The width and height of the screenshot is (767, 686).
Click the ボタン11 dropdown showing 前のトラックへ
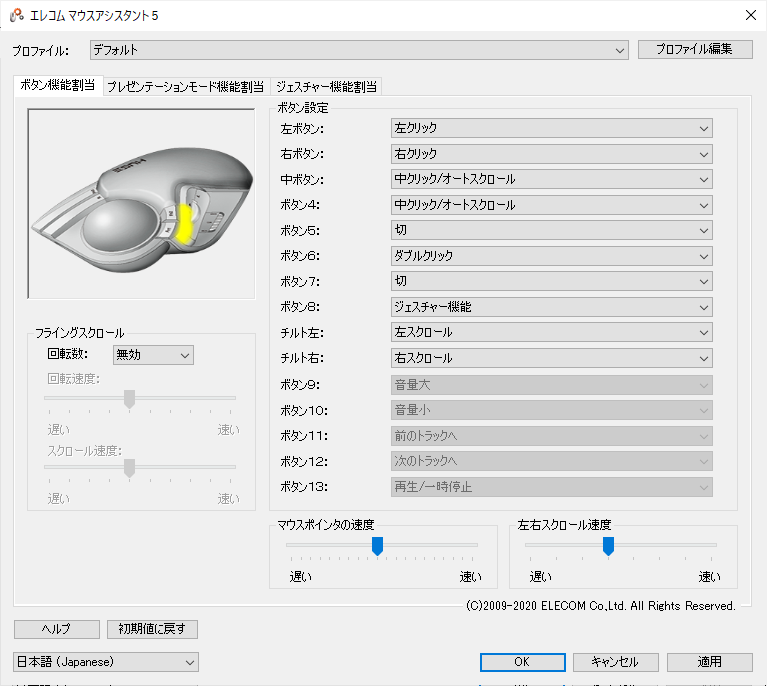coord(551,436)
